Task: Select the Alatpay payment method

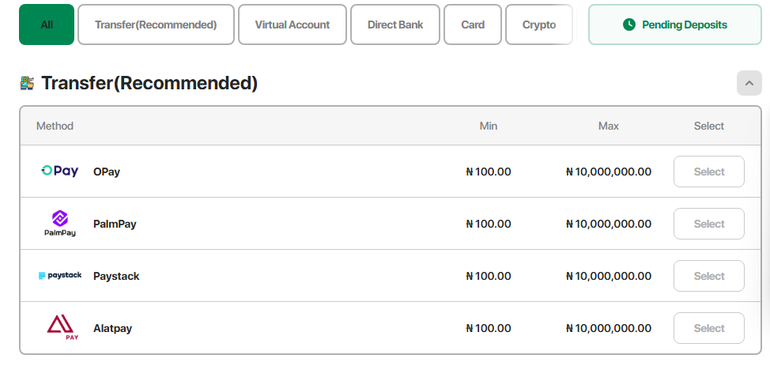Action: [709, 328]
